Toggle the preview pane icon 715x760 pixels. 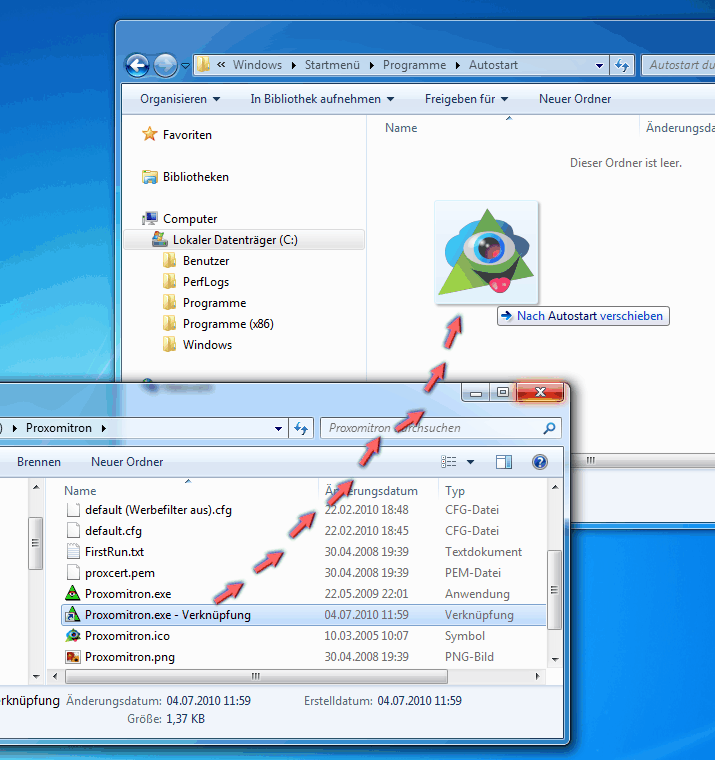(504, 462)
